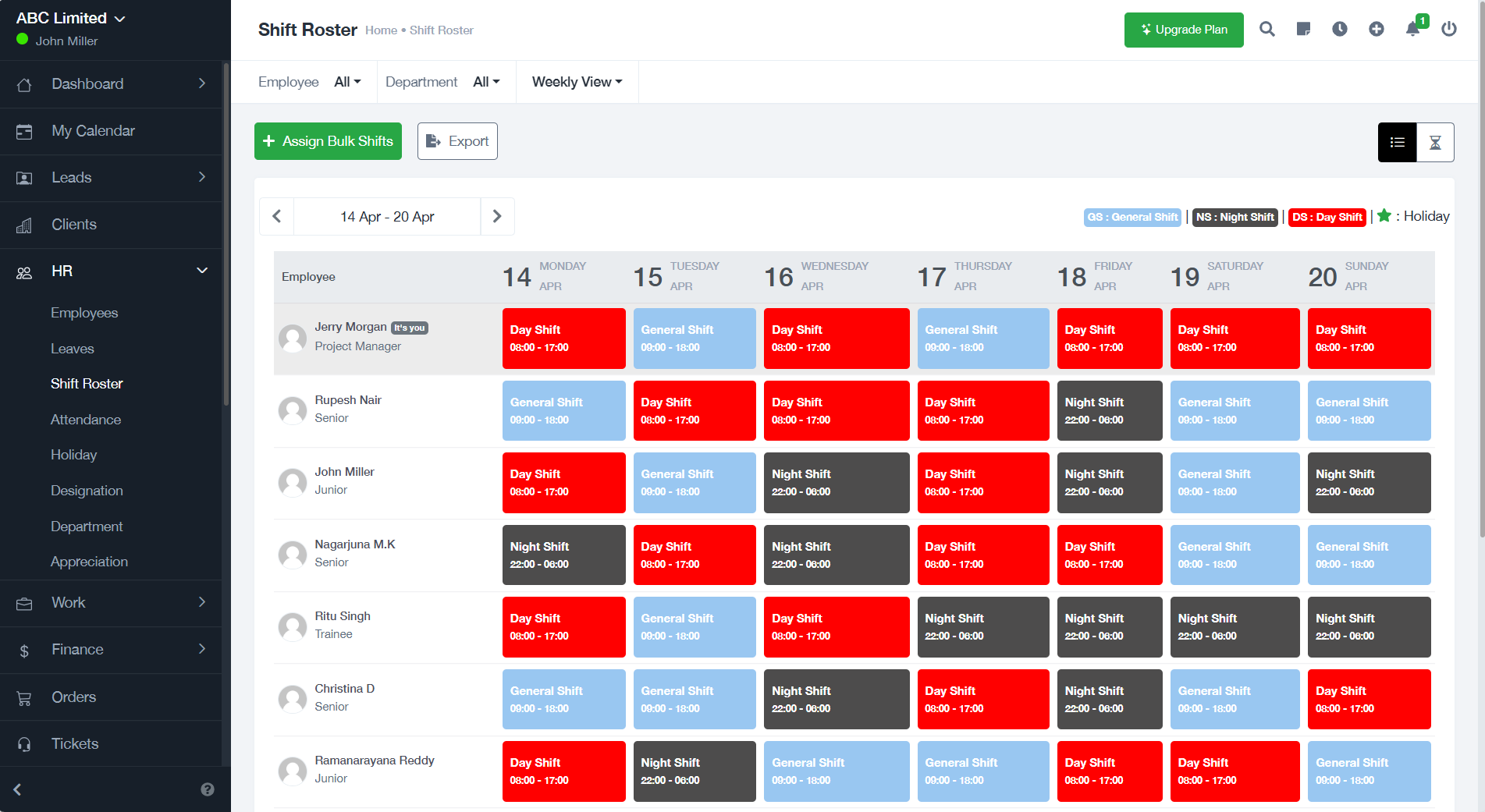Image resolution: width=1485 pixels, height=812 pixels.
Task: Export the shift roster
Action: [x=457, y=141]
